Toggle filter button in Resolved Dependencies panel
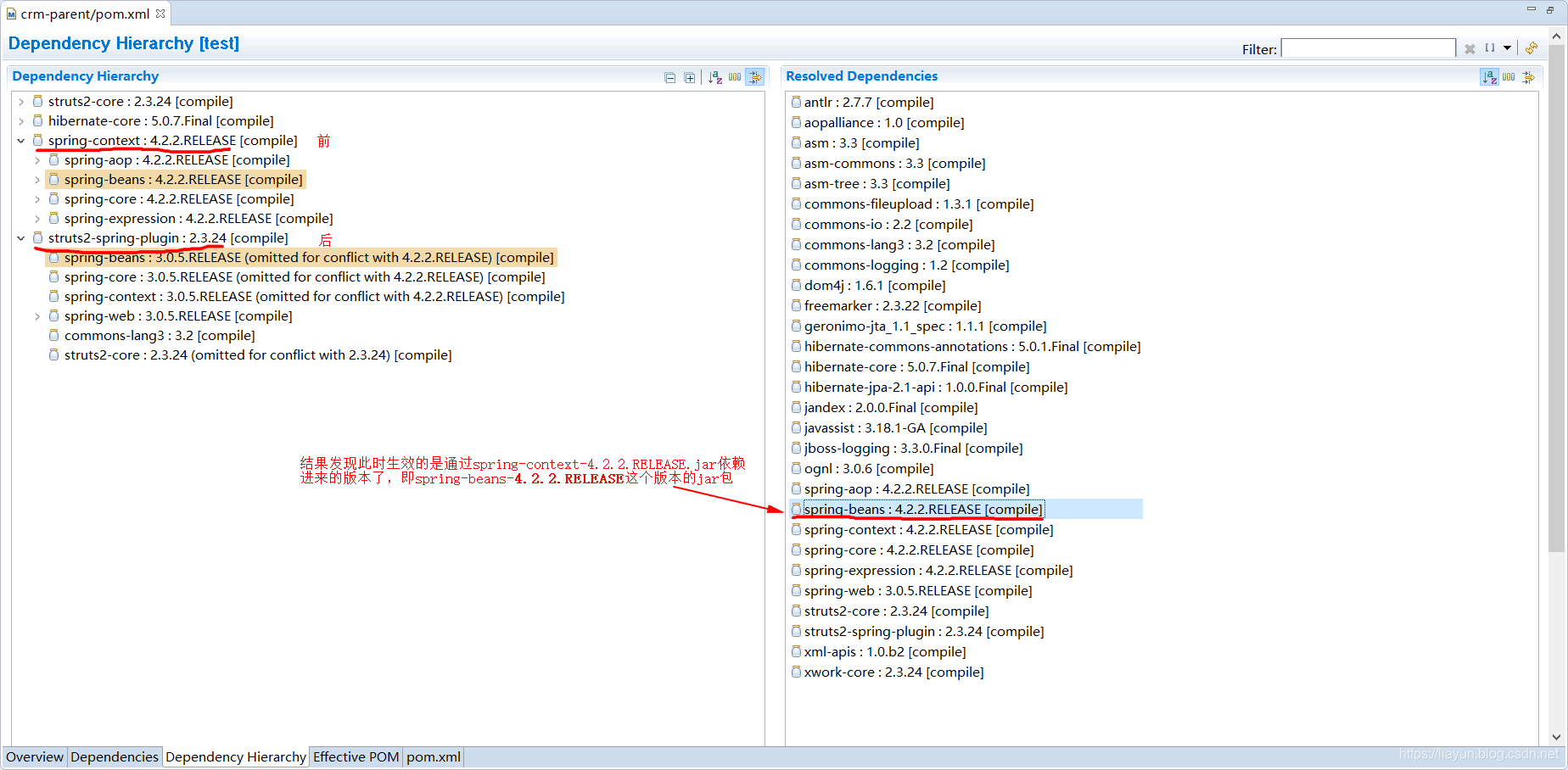1568x770 pixels. [1528, 77]
